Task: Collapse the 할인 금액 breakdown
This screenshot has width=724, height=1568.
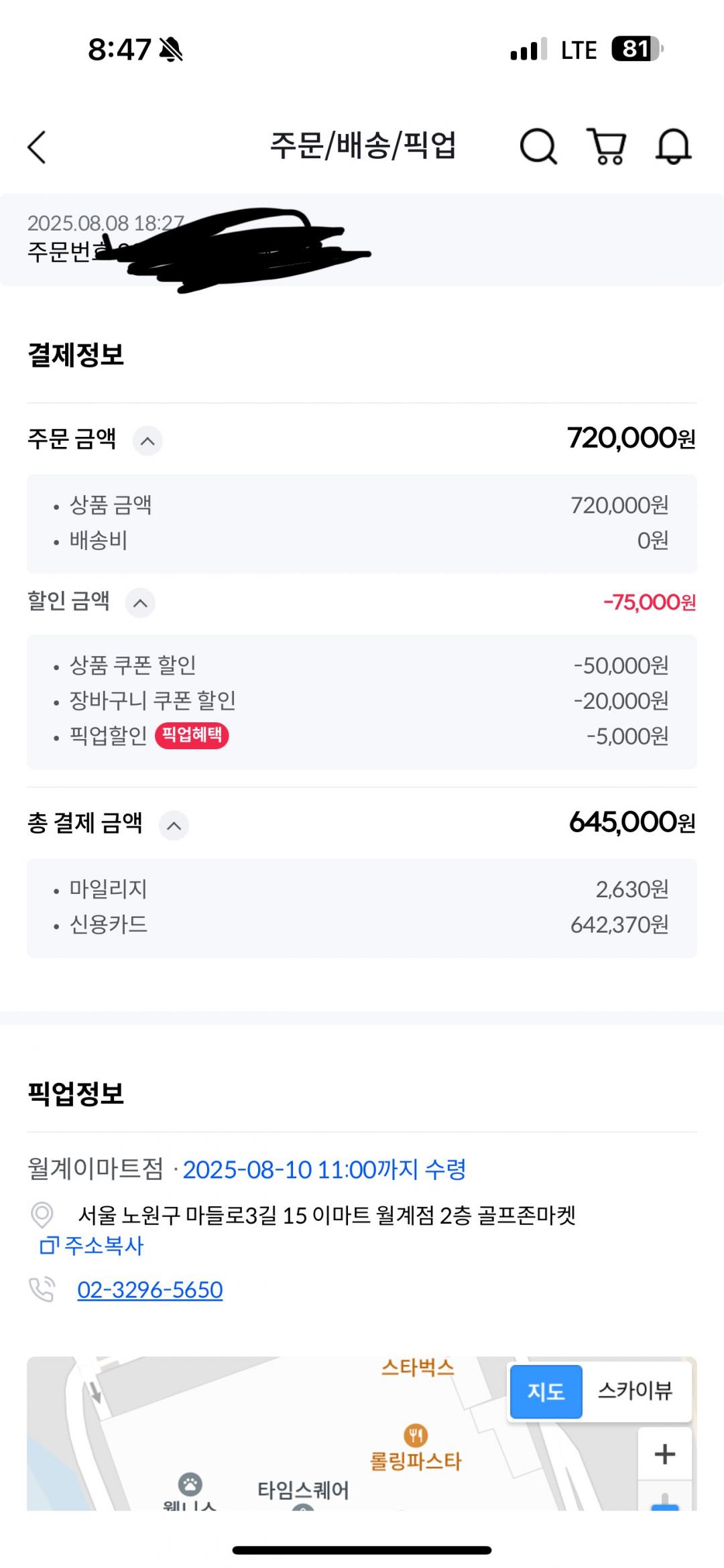Action: pyautogui.click(x=140, y=603)
